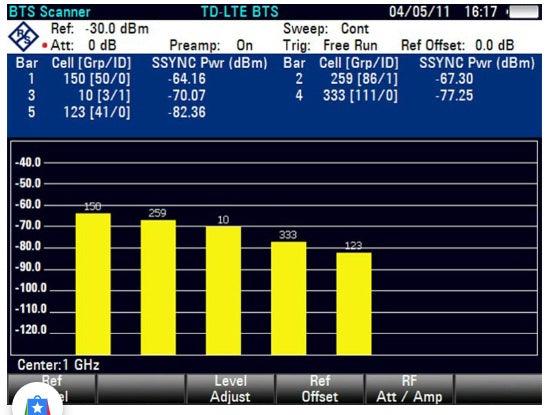Open the RF Att / Amp softkey menu
Image resolution: width=548 pixels, height=415 pixels.
[x=409, y=389]
